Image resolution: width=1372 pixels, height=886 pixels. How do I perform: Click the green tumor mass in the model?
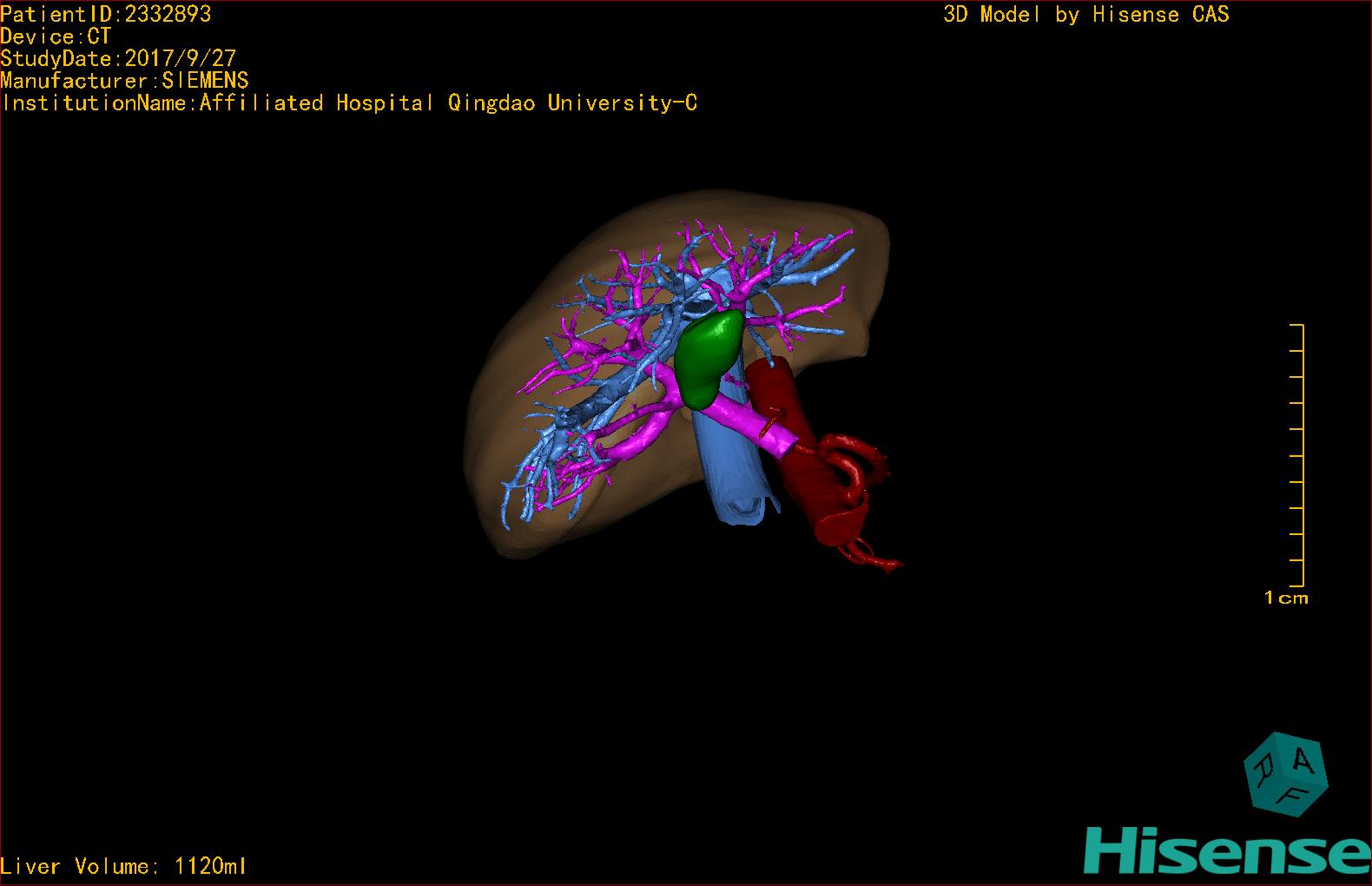(709, 360)
